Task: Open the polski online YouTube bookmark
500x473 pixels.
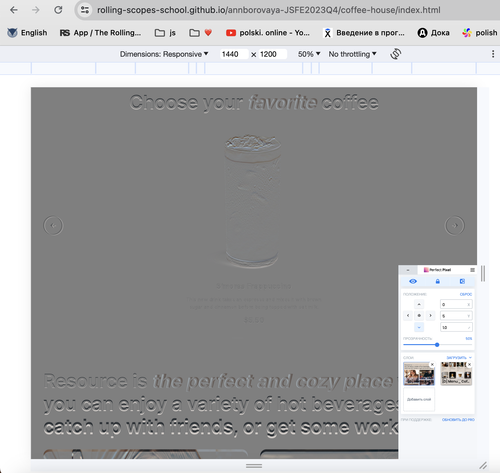Action: pos(268,33)
